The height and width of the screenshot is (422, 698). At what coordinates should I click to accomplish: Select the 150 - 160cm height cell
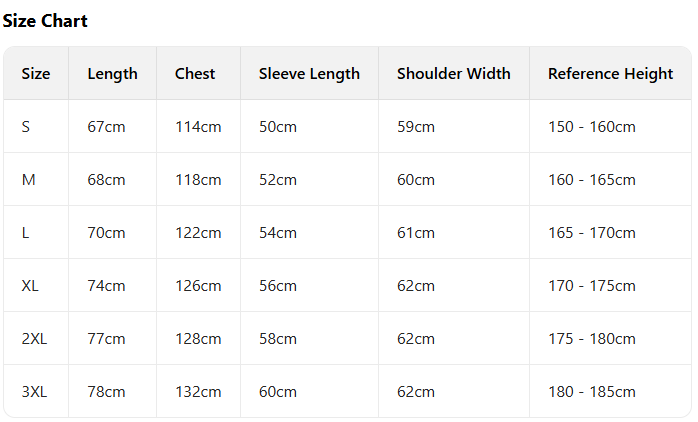[x=591, y=127]
